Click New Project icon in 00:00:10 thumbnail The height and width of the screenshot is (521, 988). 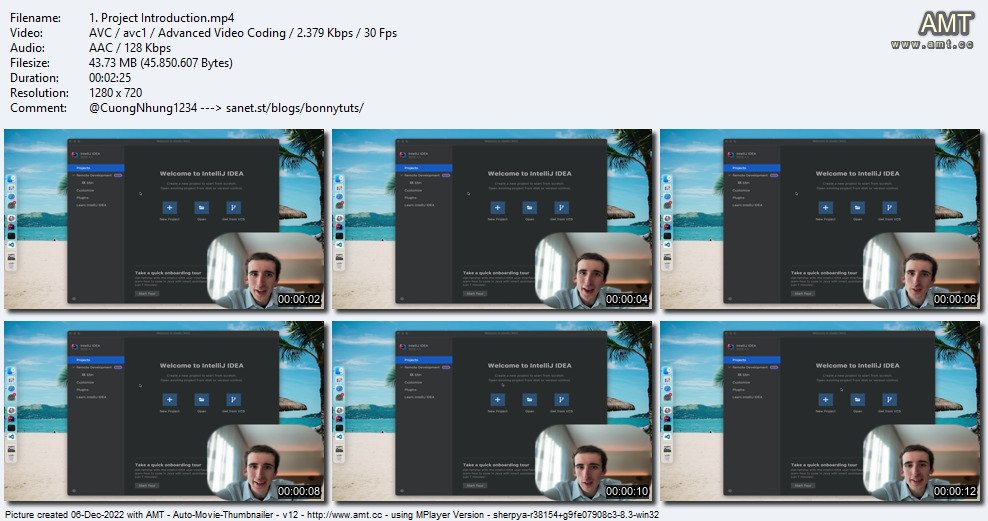click(x=498, y=399)
